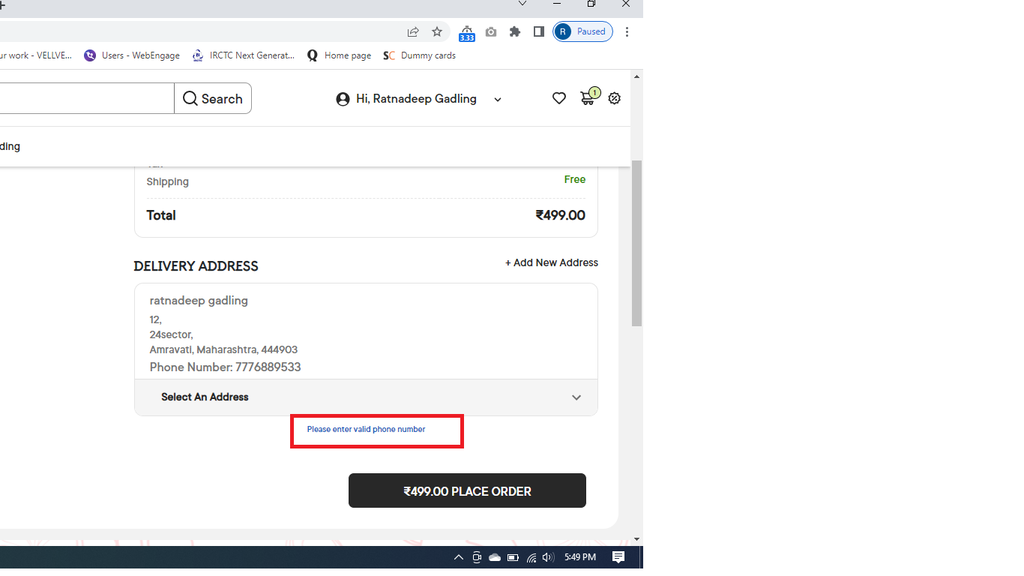1024x576 pixels.
Task: Click the + Add New Address link
Action: [x=551, y=263]
